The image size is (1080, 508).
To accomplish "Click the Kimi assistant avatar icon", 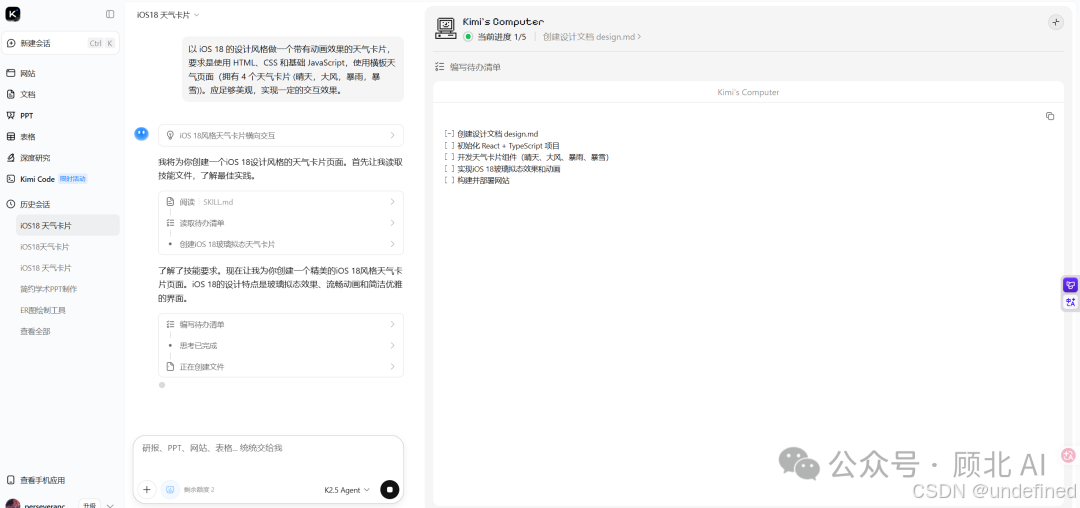I will pos(141,134).
